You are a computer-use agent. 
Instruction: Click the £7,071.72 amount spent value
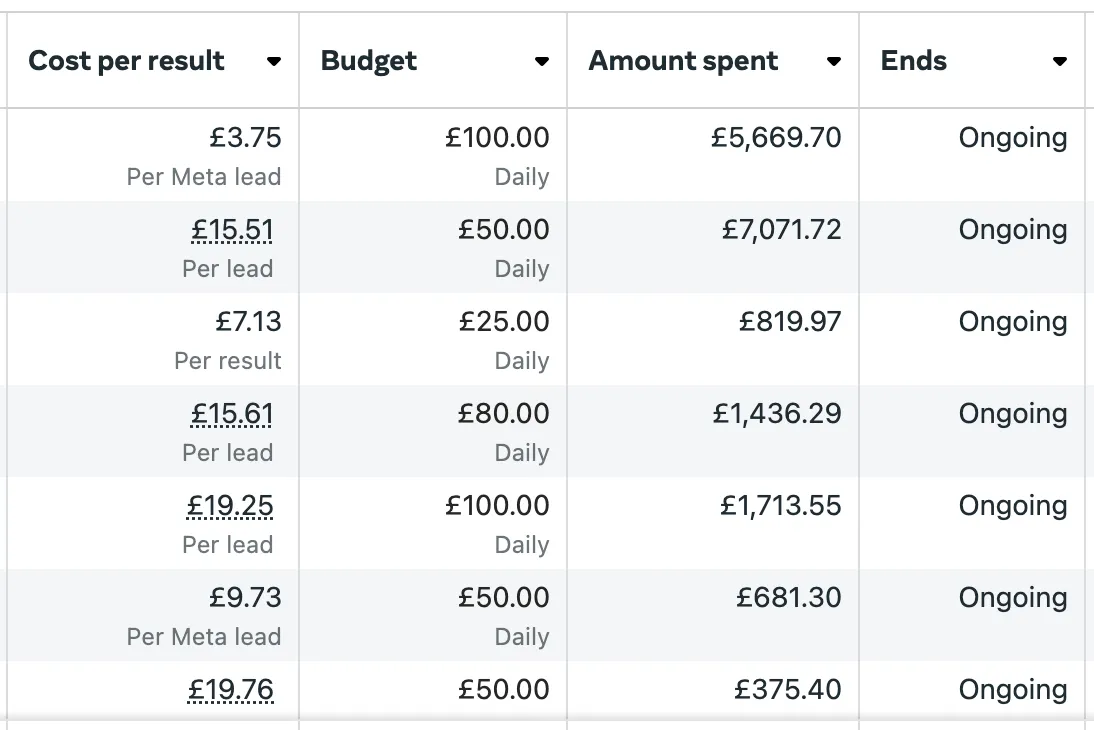pyautogui.click(x=782, y=231)
